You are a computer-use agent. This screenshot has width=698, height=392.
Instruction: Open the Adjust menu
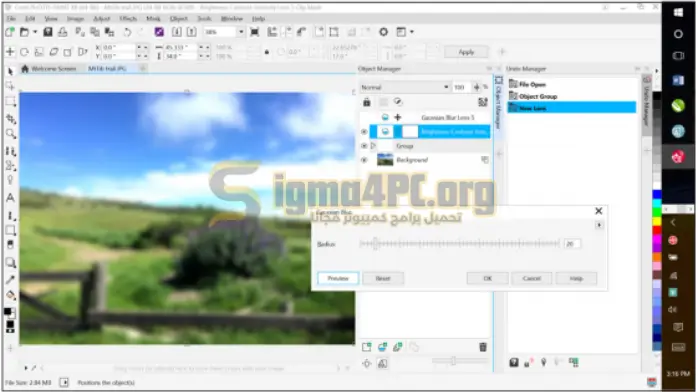tap(101, 19)
